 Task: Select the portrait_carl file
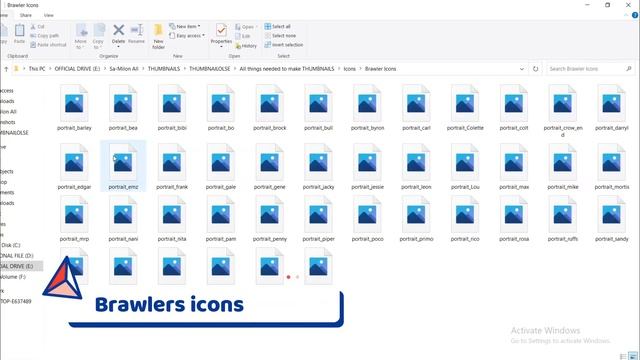tap(416, 108)
